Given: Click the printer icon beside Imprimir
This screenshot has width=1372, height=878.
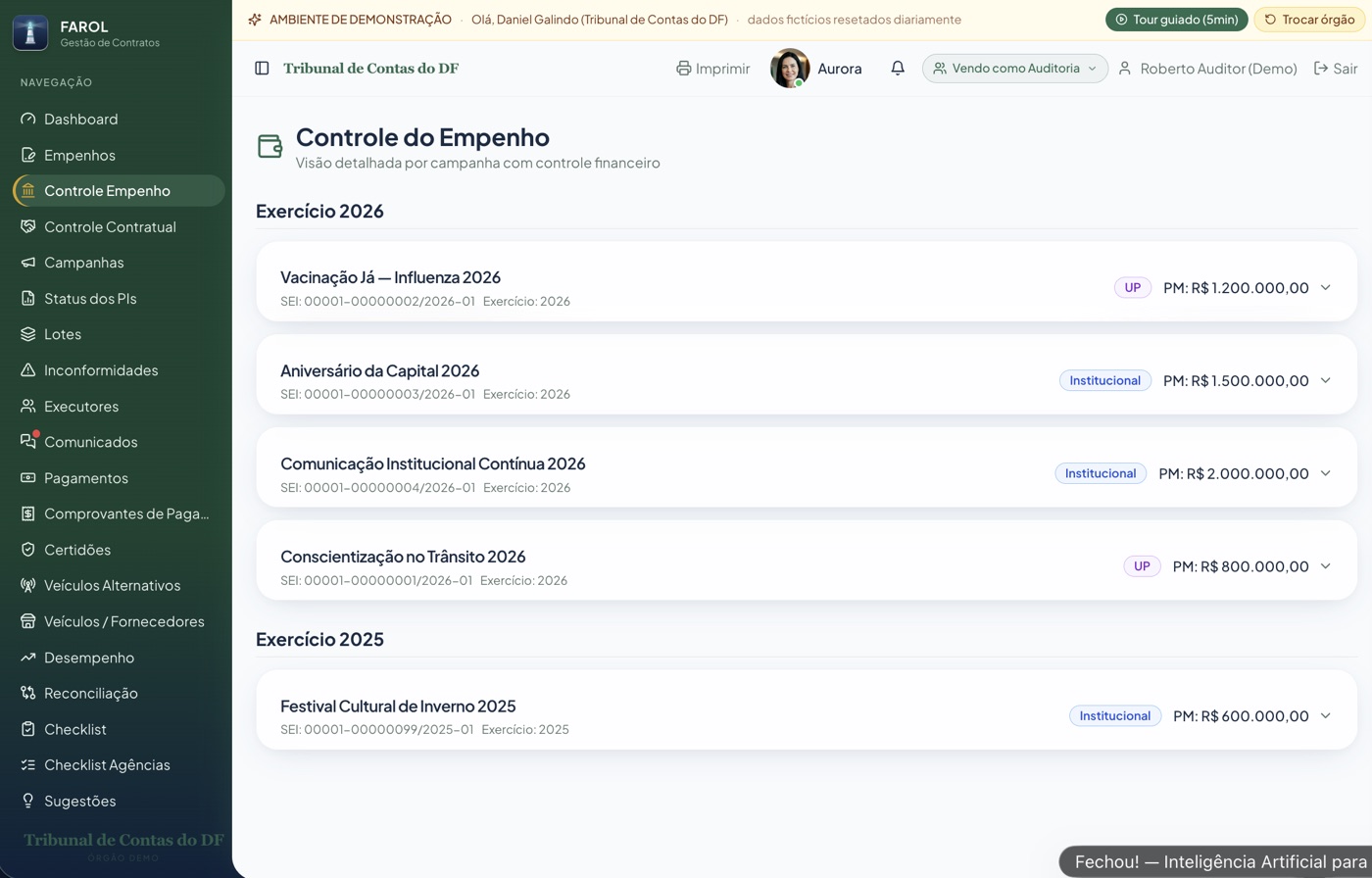Looking at the screenshot, I should [684, 69].
